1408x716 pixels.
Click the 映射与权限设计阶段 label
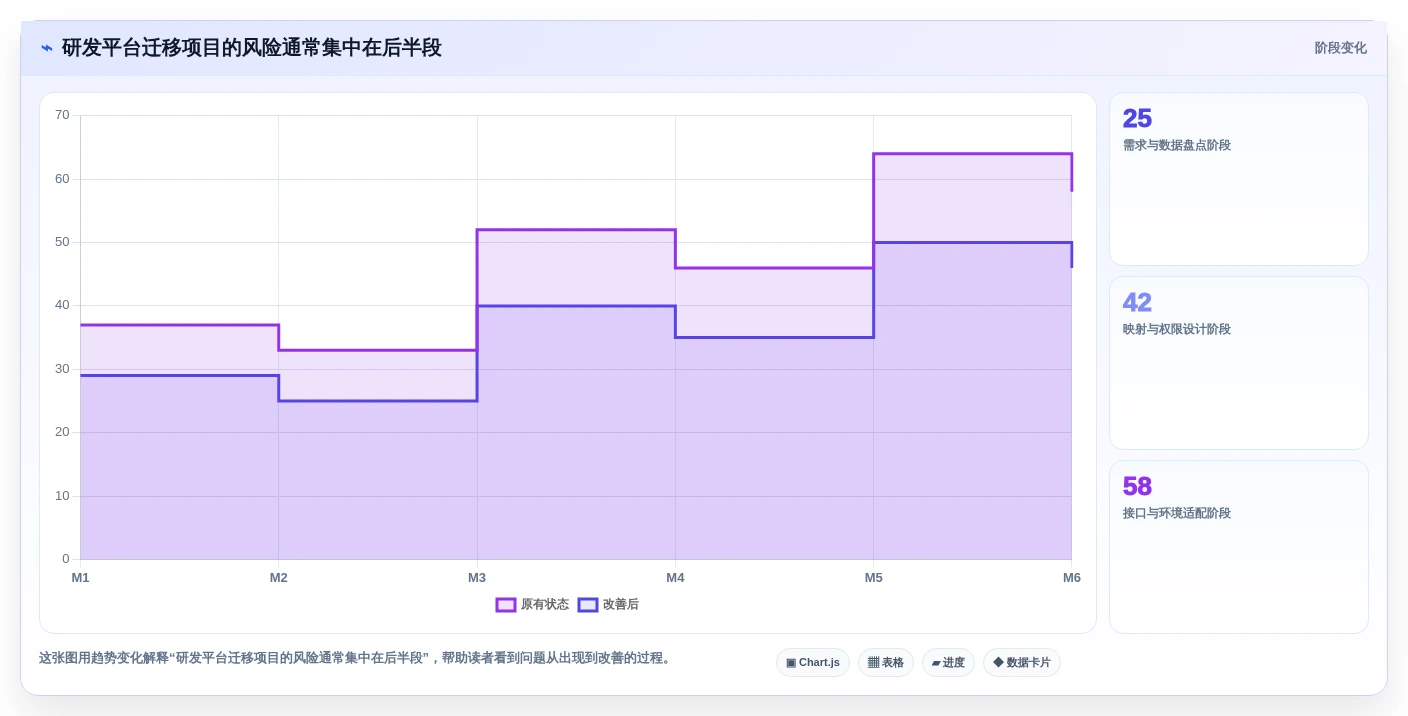pyautogui.click(x=1177, y=329)
